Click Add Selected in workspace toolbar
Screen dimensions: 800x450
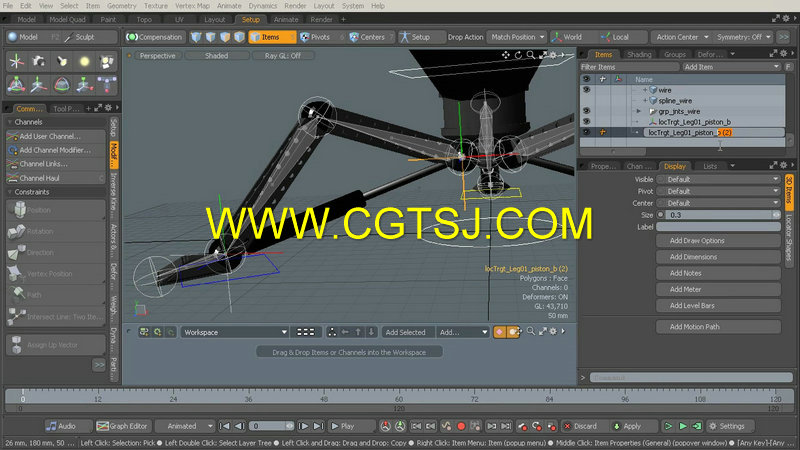[x=405, y=332]
